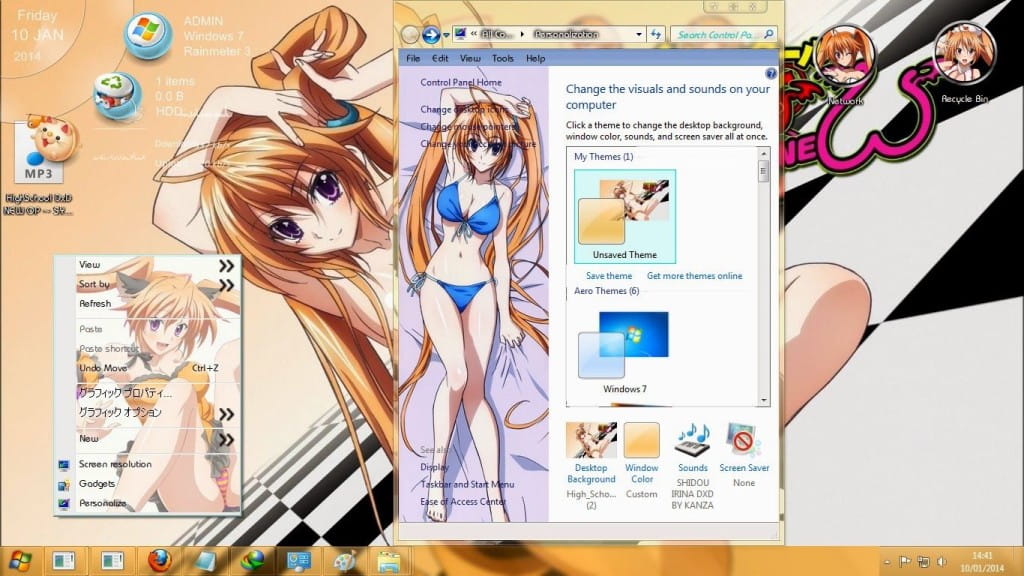Open the Desktop Background settings icon
The height and width of the screenshot is (576, 1024).
pos(591,440)
